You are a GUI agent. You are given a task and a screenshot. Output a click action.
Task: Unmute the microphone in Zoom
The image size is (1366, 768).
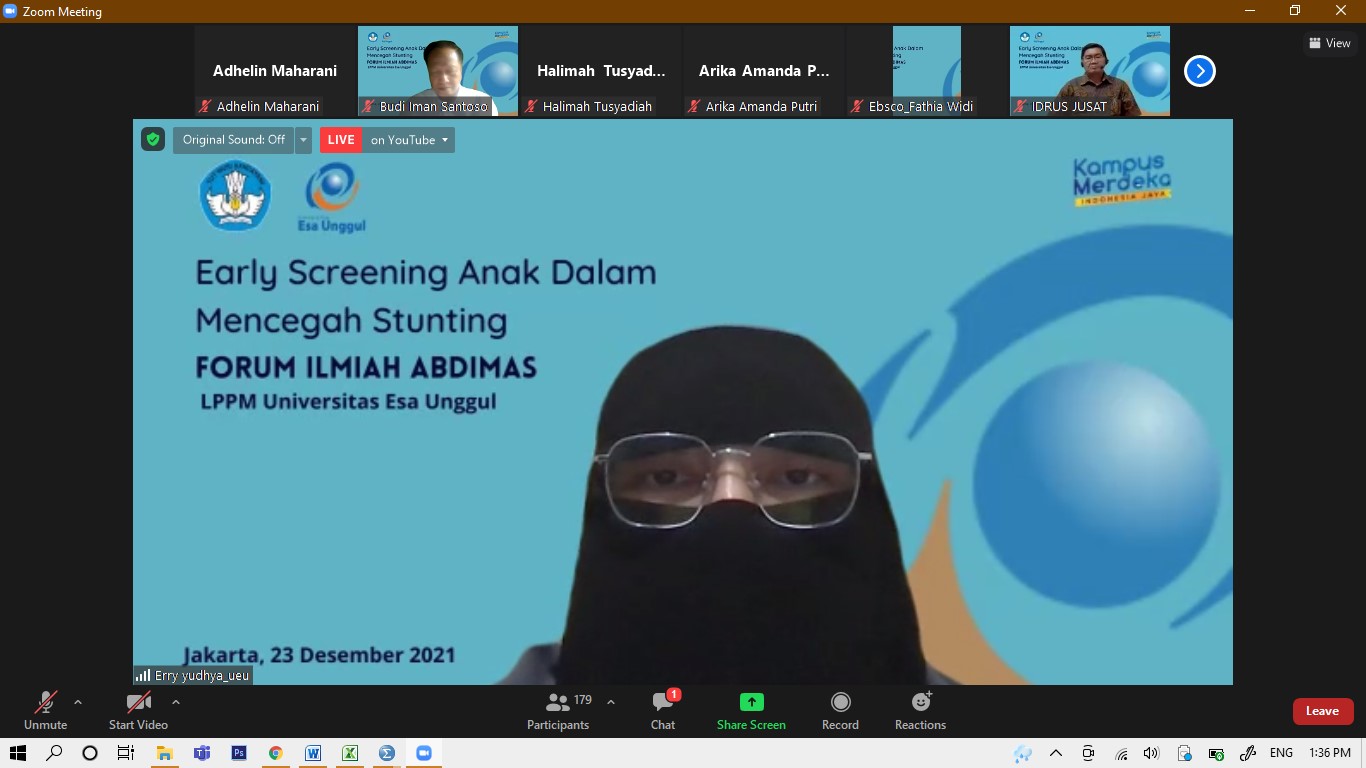[x=45, y=711]
